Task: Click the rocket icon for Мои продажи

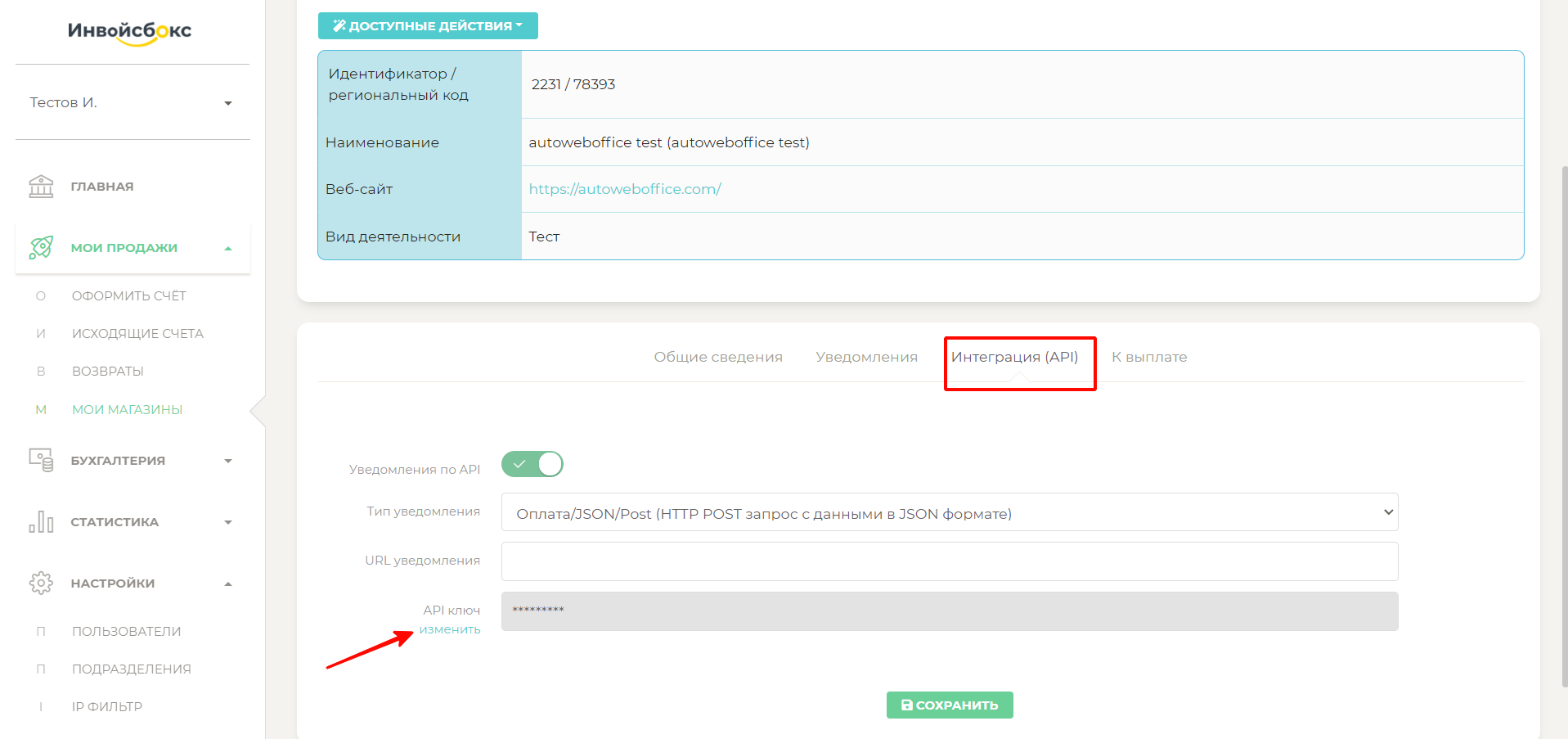Action: click(41, 247)
